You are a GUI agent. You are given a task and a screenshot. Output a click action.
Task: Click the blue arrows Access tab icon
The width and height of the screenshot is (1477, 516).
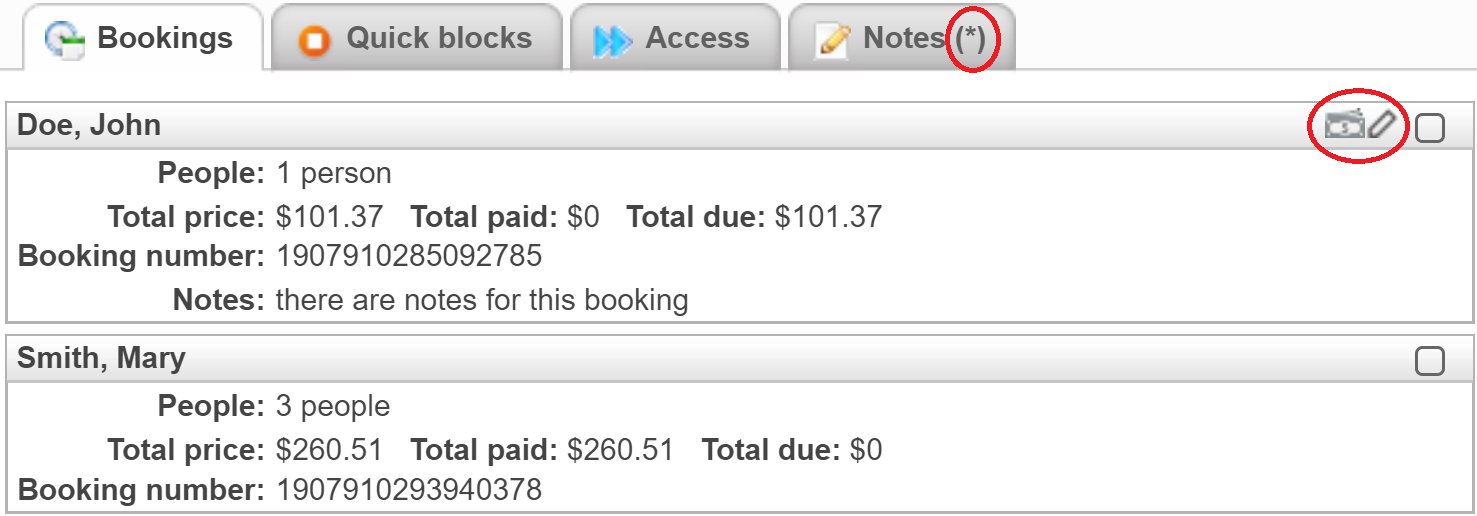point(612,40)
